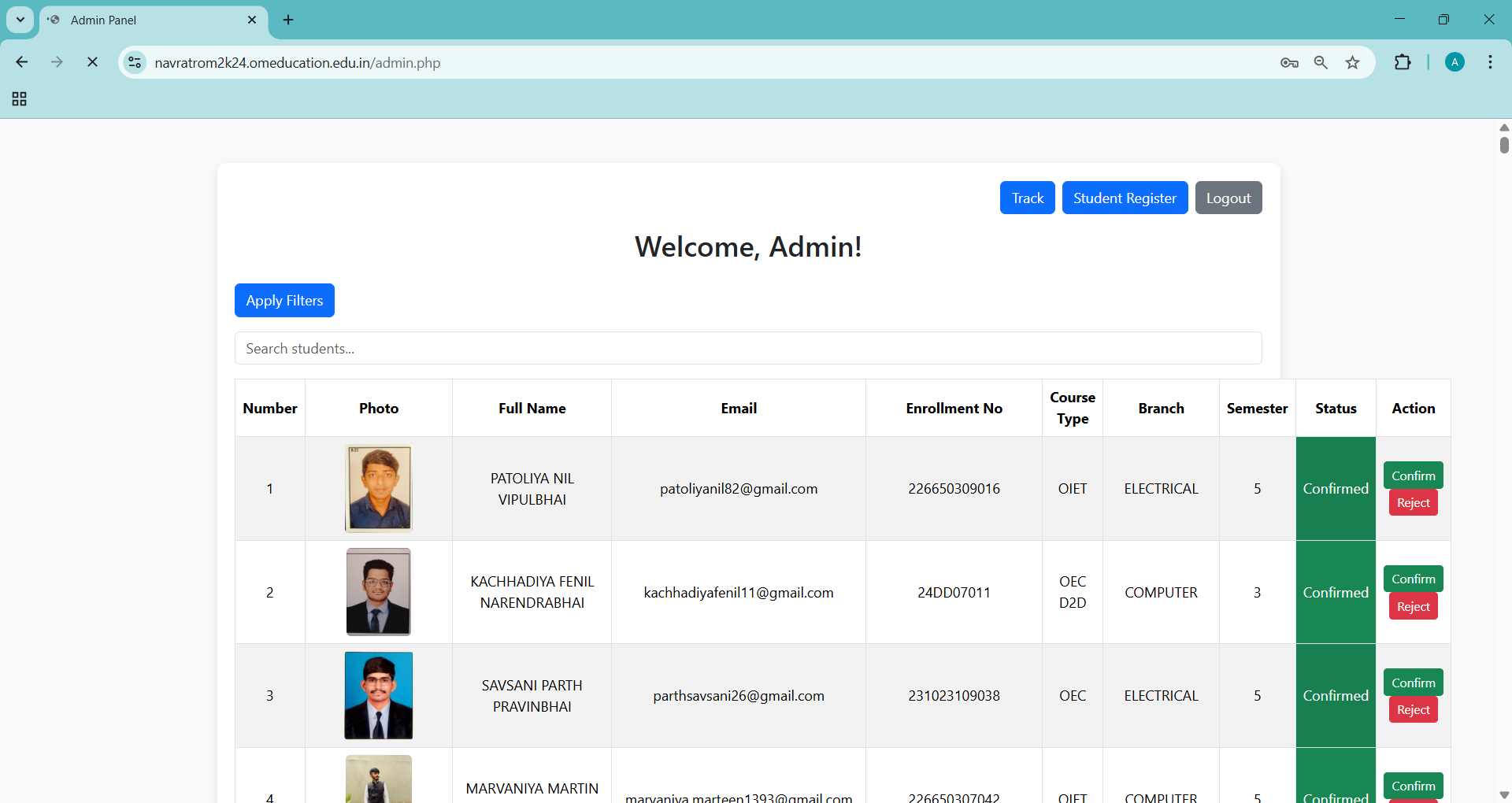This screenshot has height=803, width=1512.
Task: View site information icon in address bar
Action: click(x=135, y=62)
